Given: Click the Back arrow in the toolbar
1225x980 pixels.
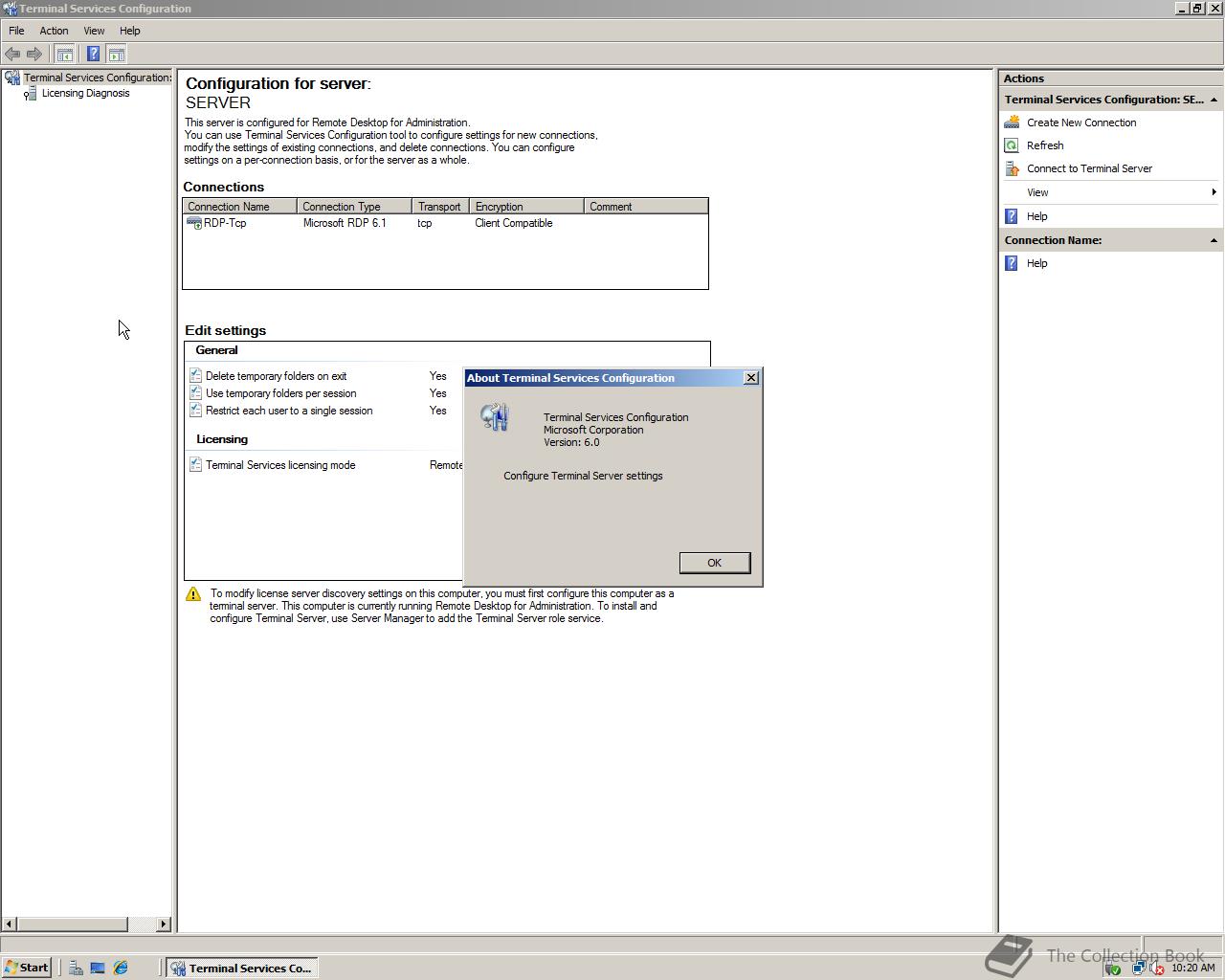Looking at the screenshot, I should click(12, 55).
